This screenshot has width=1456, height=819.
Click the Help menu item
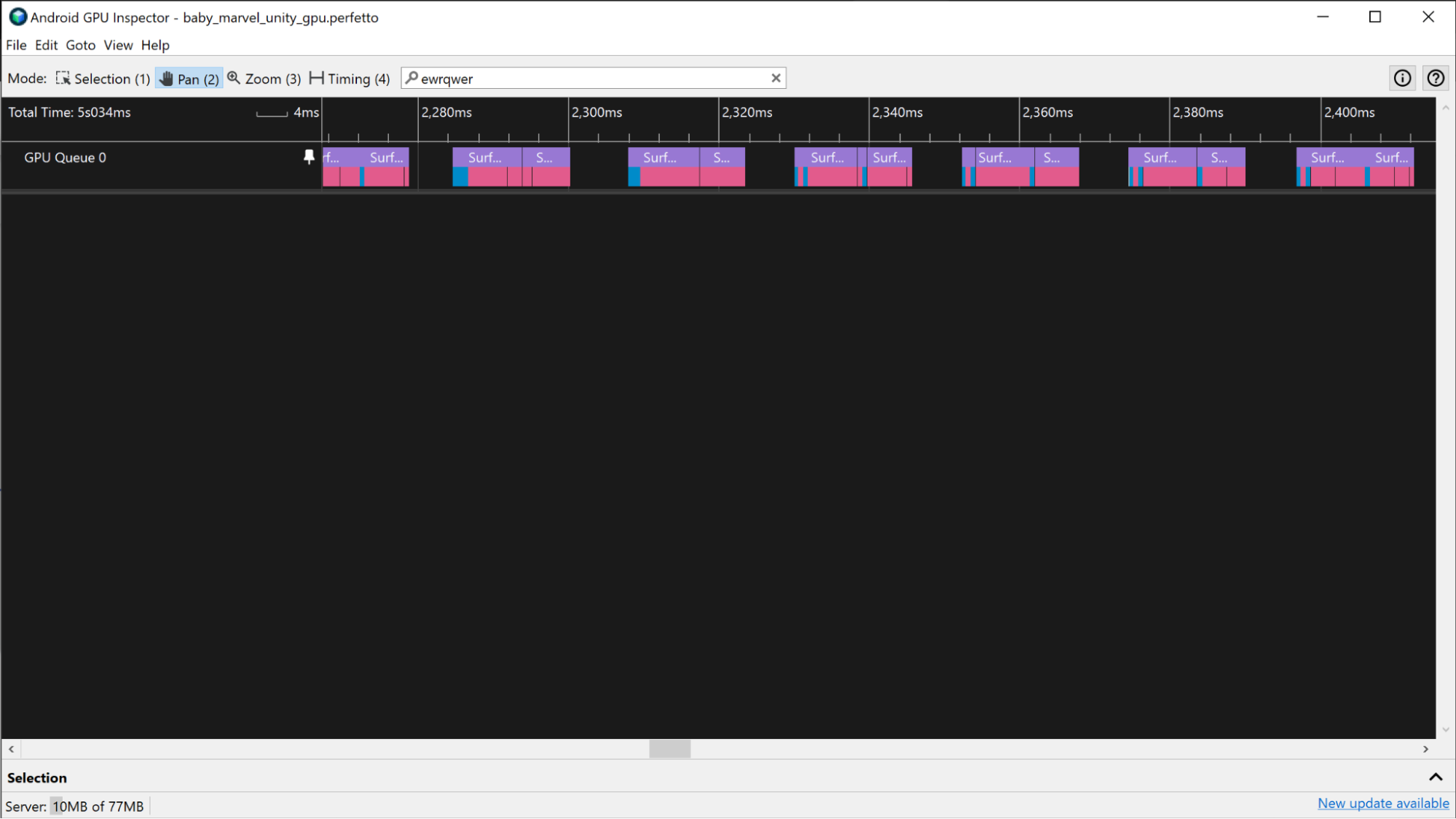(156, 45)
